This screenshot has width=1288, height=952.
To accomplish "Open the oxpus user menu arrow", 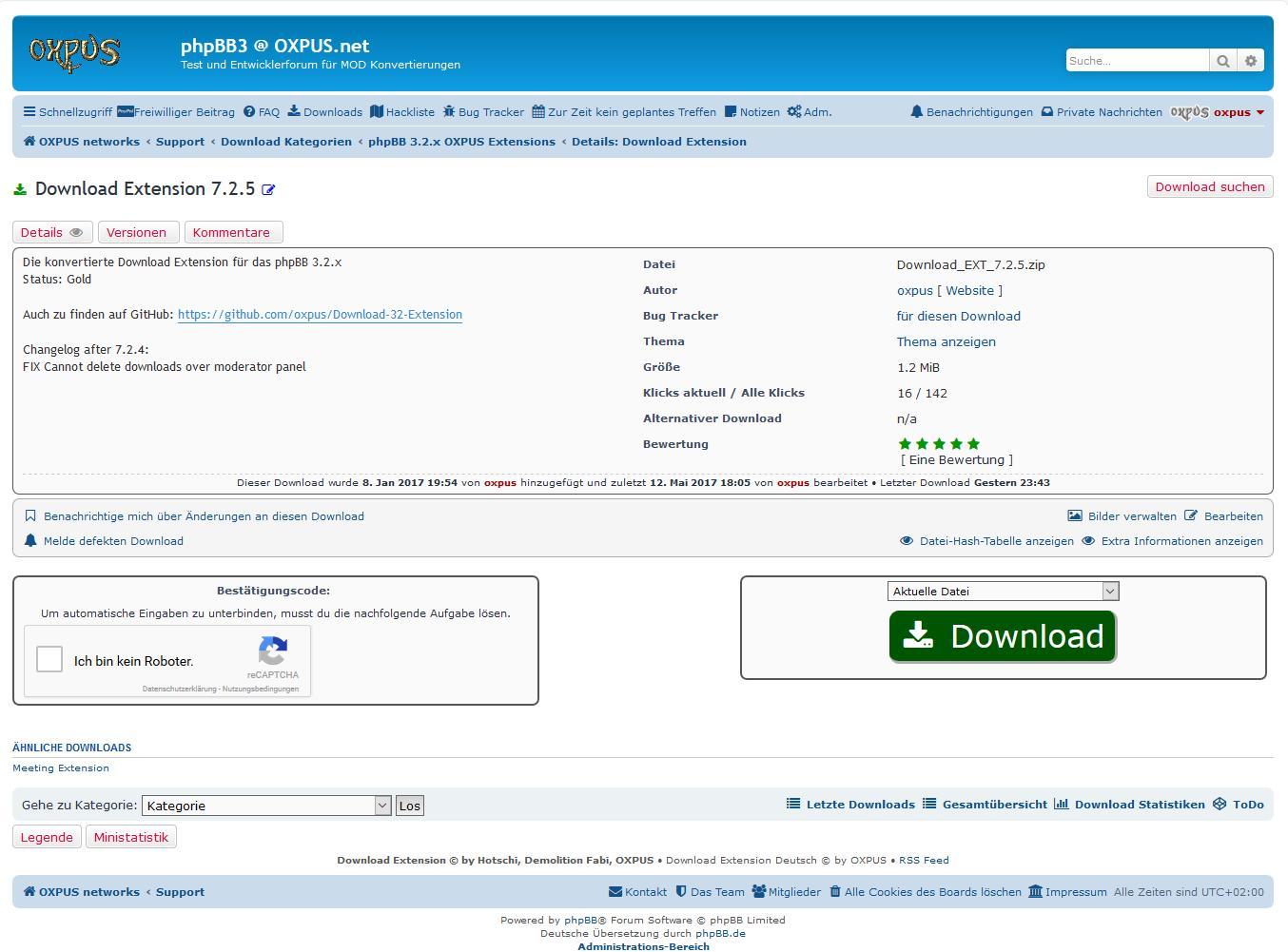I will point(1260,112).
